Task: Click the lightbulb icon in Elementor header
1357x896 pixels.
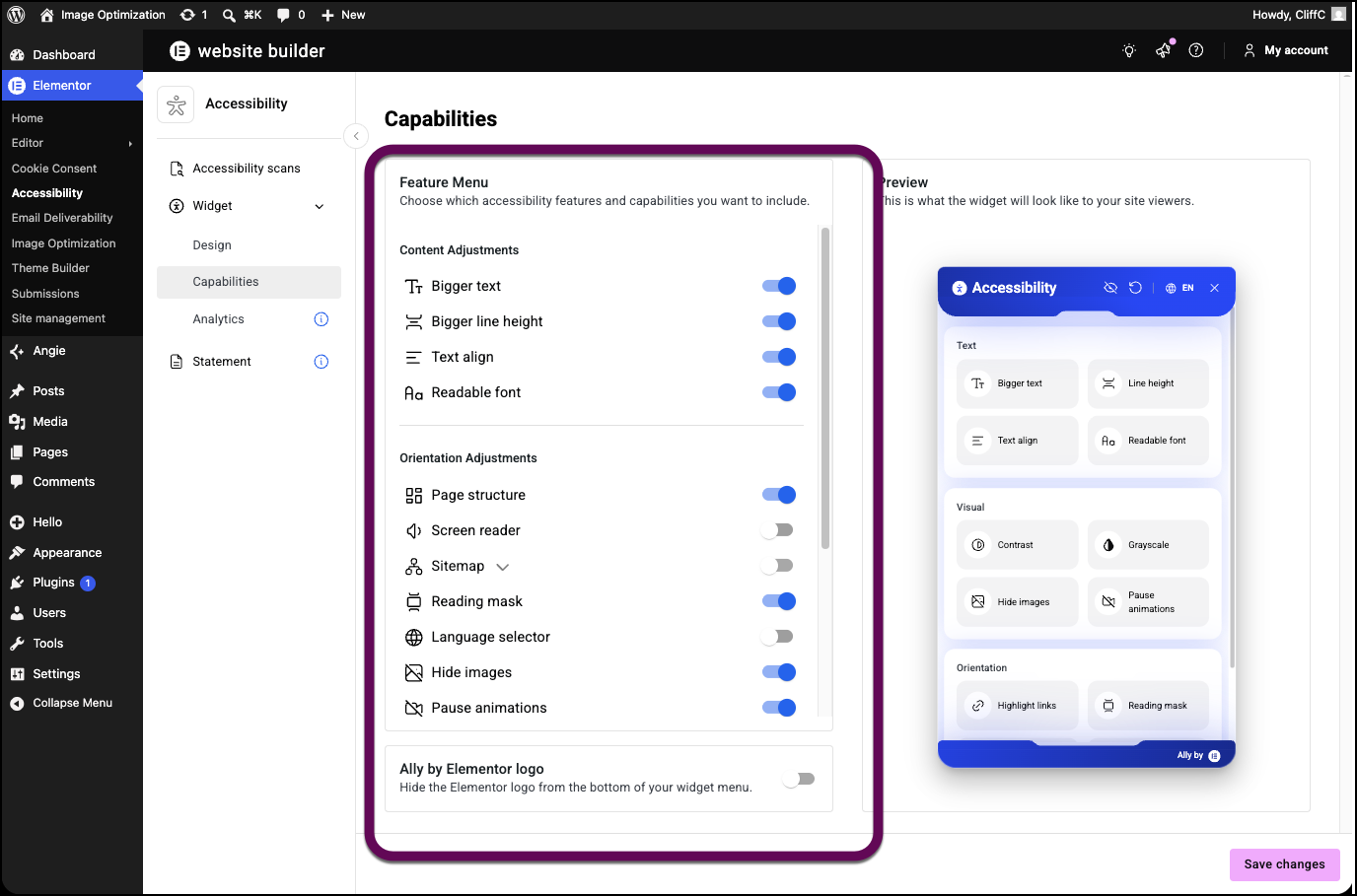Action: [x=1129, y=50]
